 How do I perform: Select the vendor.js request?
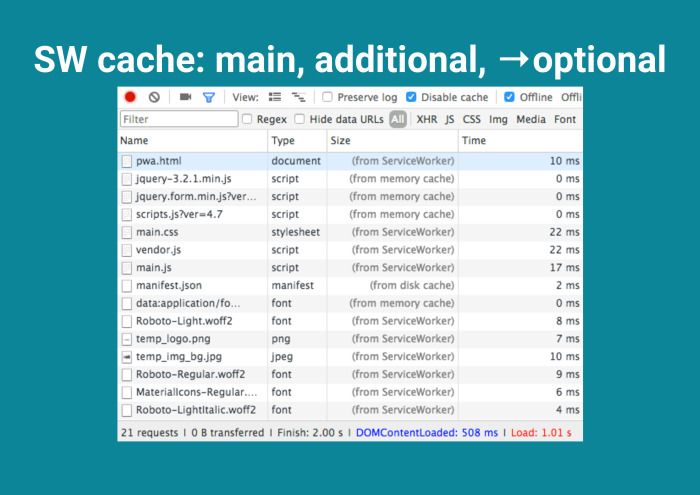coord(350,250)
